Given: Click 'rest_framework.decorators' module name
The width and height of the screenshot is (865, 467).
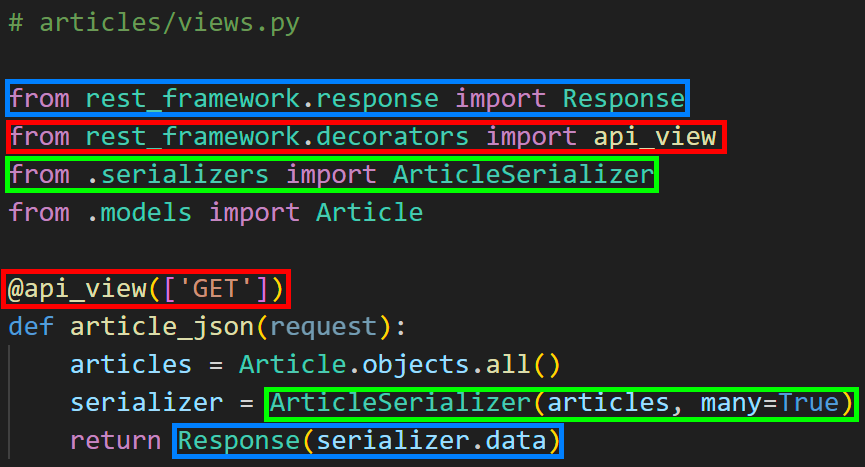Looking at the screenshot, I should (x=277, y=137).
